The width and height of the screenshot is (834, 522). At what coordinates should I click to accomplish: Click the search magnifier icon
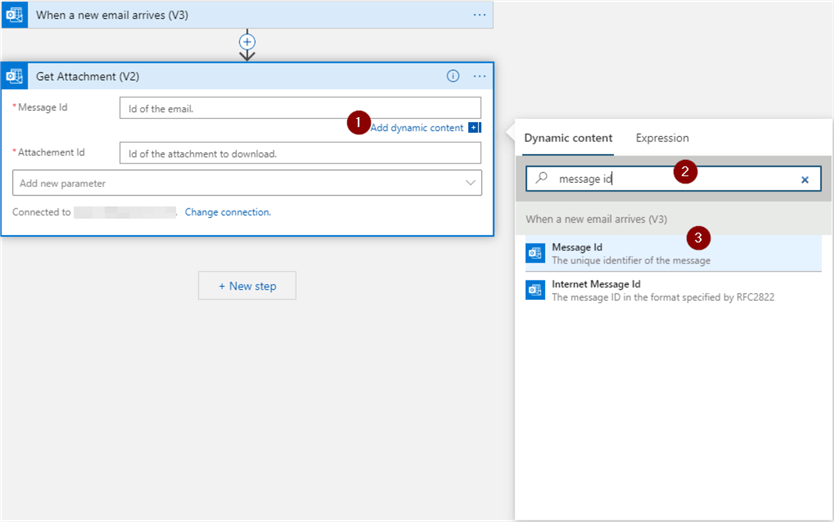pyautogui.click(x=542, y=179)
